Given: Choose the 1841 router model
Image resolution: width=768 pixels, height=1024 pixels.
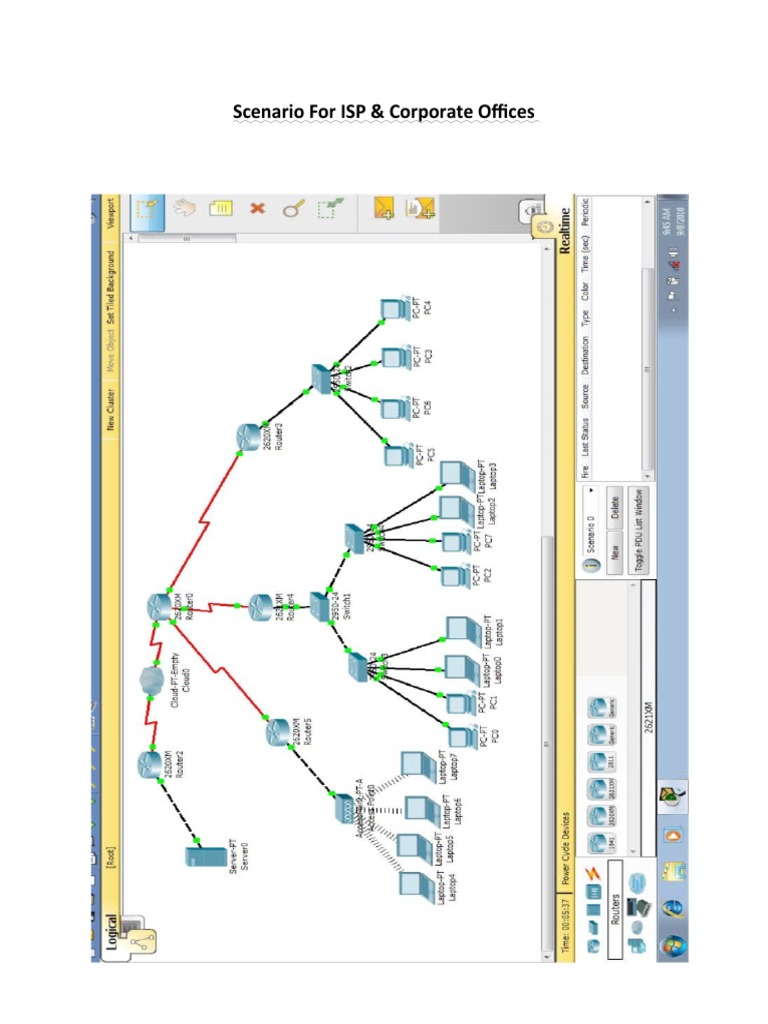Looking at the screenshot, I should coord(601,843).
